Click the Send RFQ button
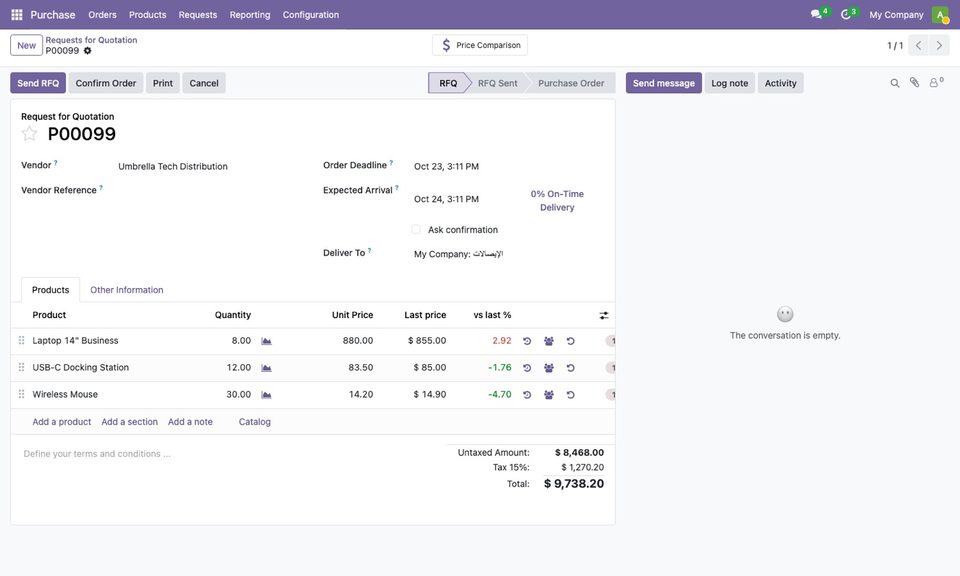The image size is (960, 576). pyautogui.click(x=38, y=83)
